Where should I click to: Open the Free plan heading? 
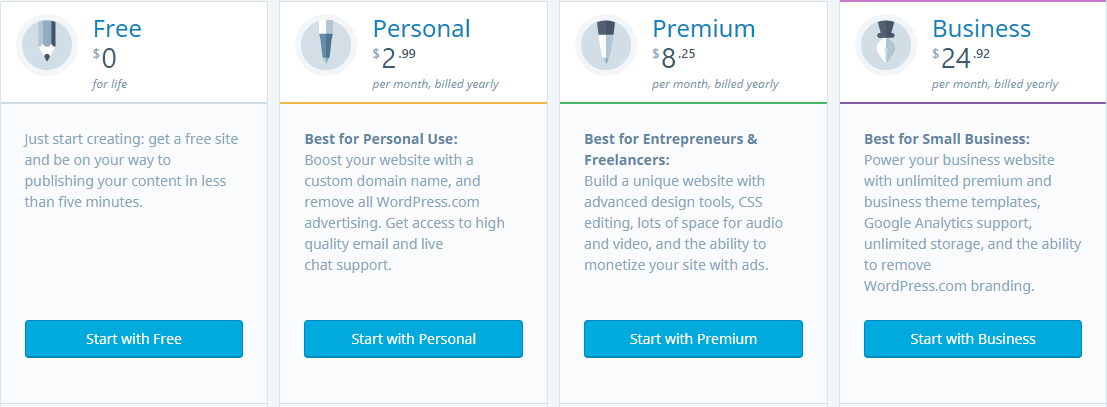click(117, 29)
